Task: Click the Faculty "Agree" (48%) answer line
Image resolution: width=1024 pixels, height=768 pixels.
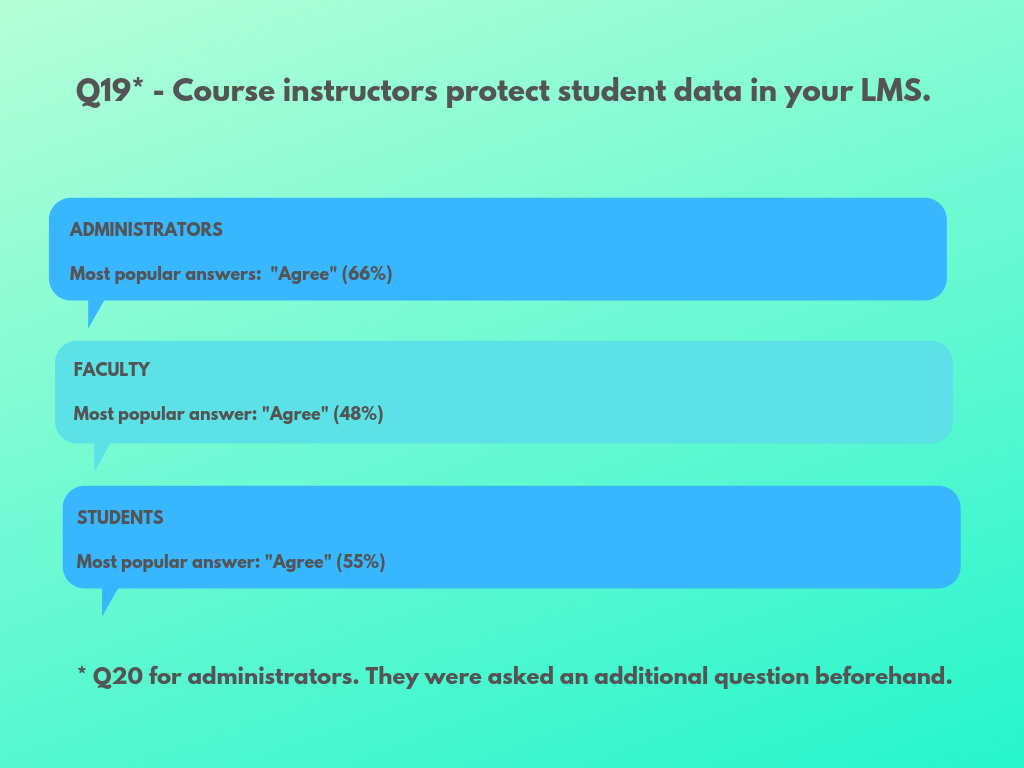Action: [x=228, y=414]
